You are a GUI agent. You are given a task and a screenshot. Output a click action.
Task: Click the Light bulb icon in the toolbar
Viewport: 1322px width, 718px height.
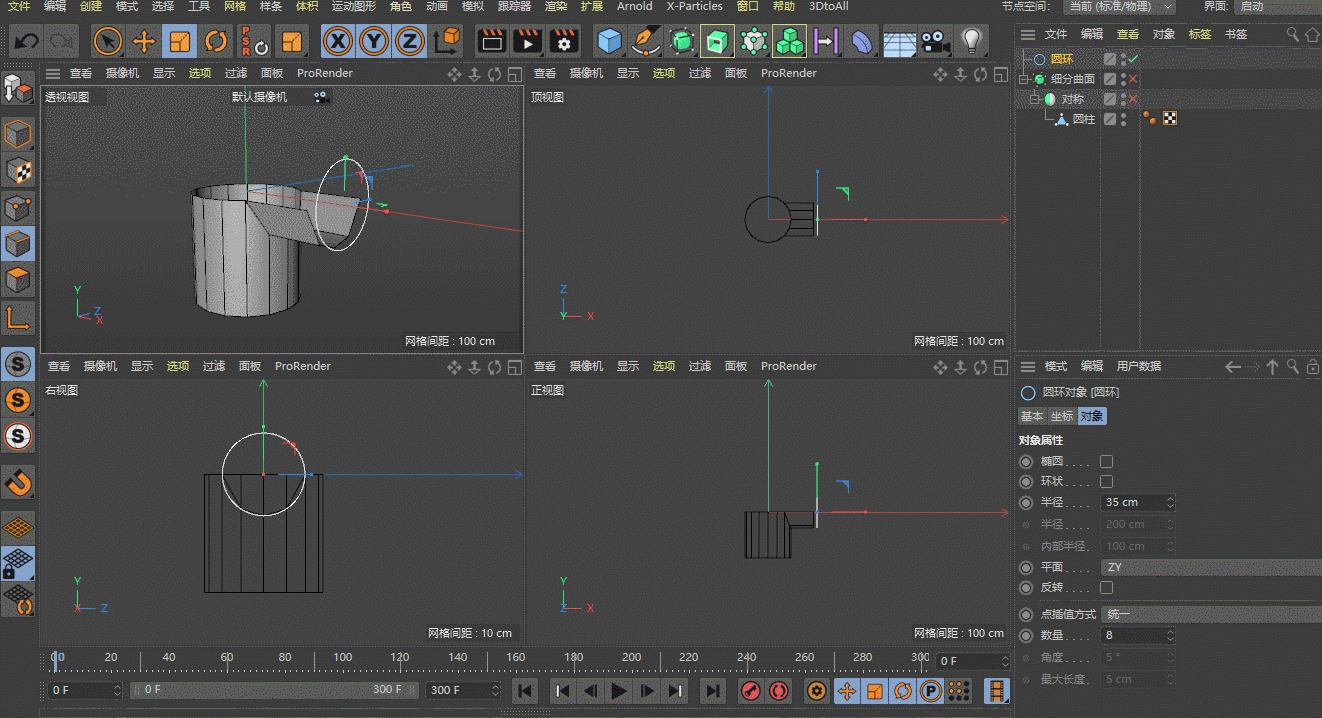click(x=970, y=41)
